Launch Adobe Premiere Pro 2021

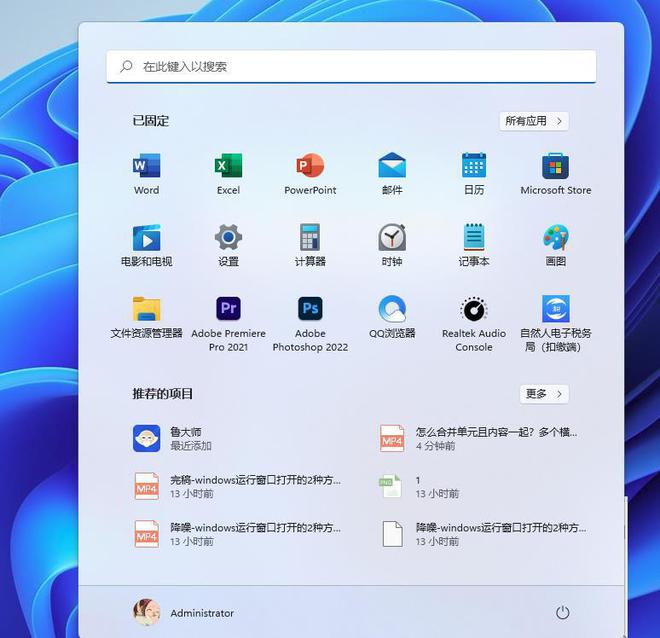point(228,323)
